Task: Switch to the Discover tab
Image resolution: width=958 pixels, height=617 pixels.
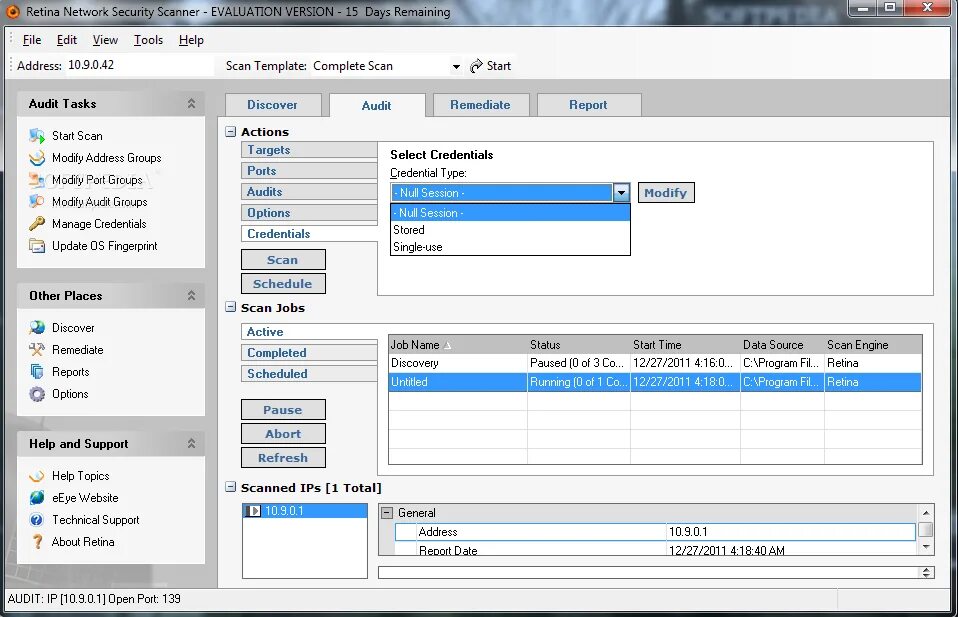Action: 272,104
